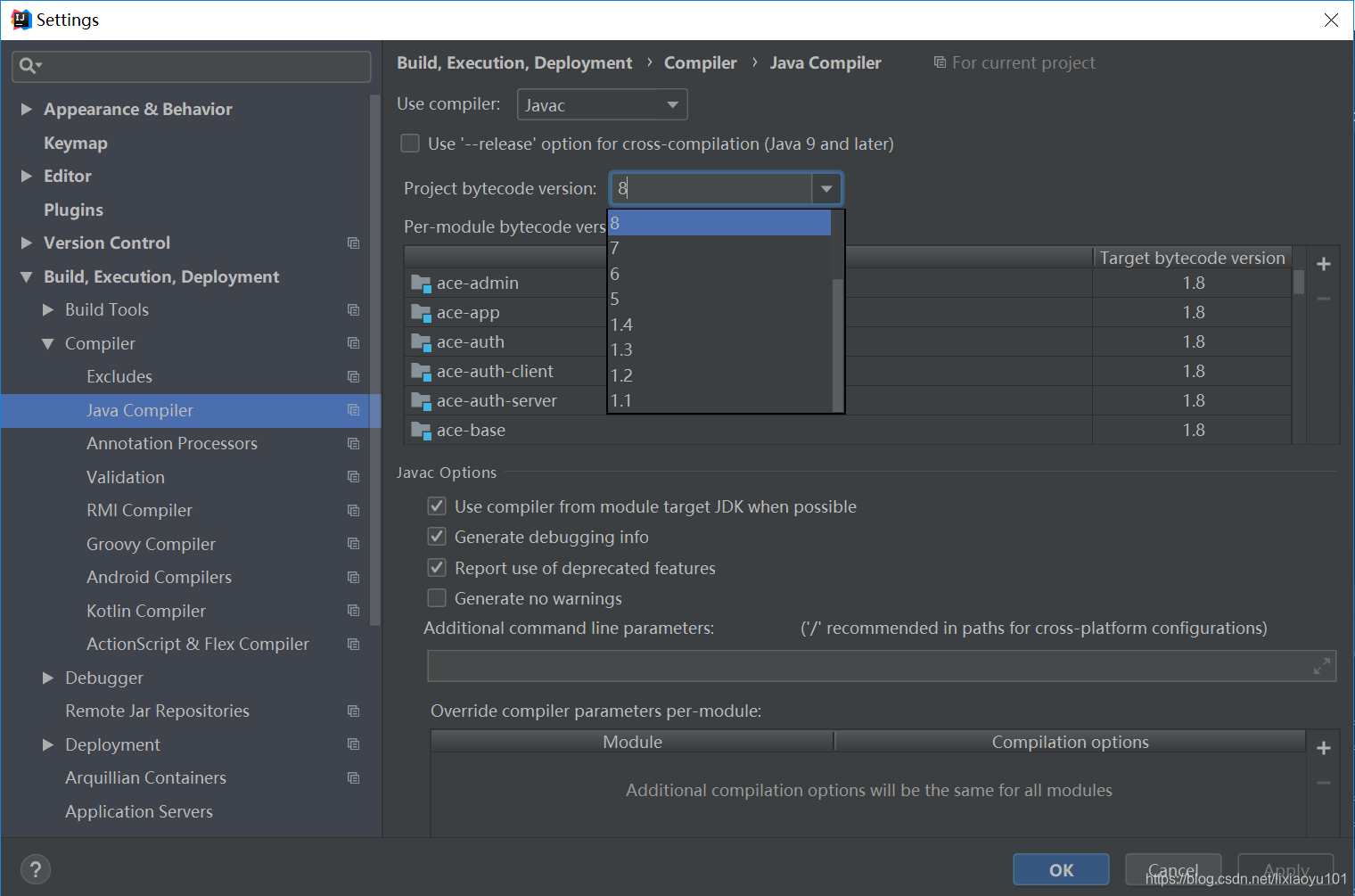Open Keymap settings page
1355x896 pixels.
click(x=76, y=144)
